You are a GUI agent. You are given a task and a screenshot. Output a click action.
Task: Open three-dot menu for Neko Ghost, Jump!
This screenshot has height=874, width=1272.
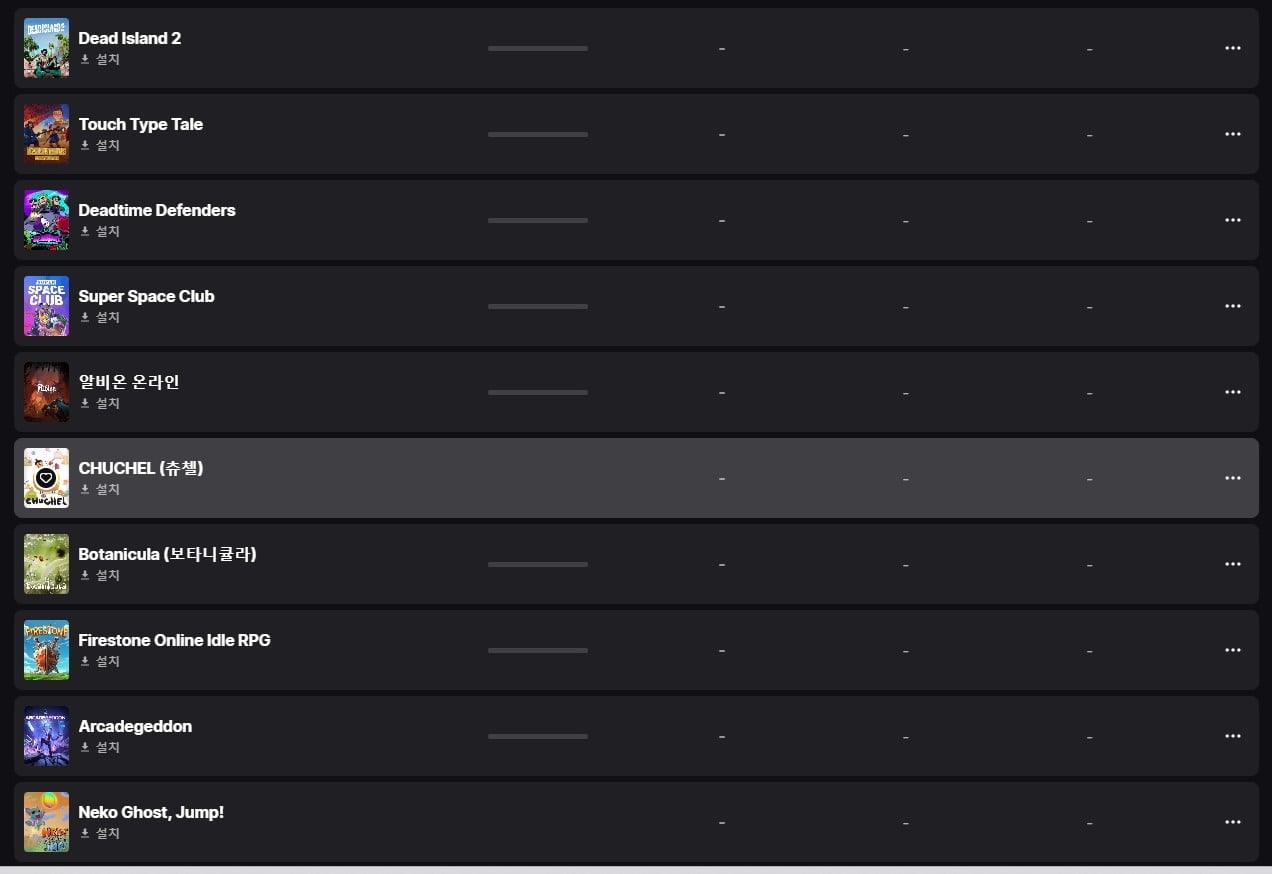pyautogui.click(x=1233, y=822)
